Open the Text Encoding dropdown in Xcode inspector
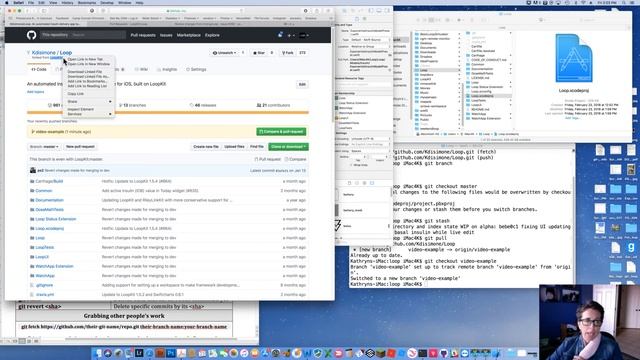Viewport: 640px width, 360px height. 370,139
